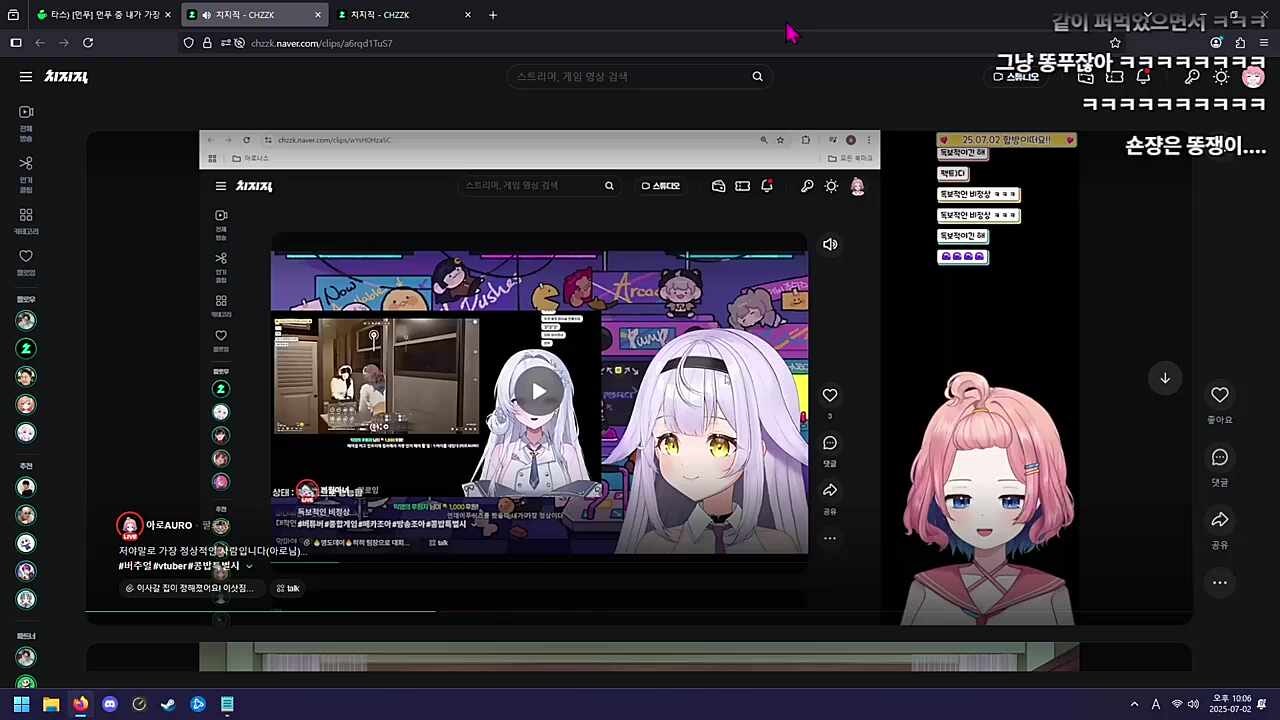Click the key icon in CHZZK header
The width and height of the screenshot is (1280, 720).
click(1192, 77)
